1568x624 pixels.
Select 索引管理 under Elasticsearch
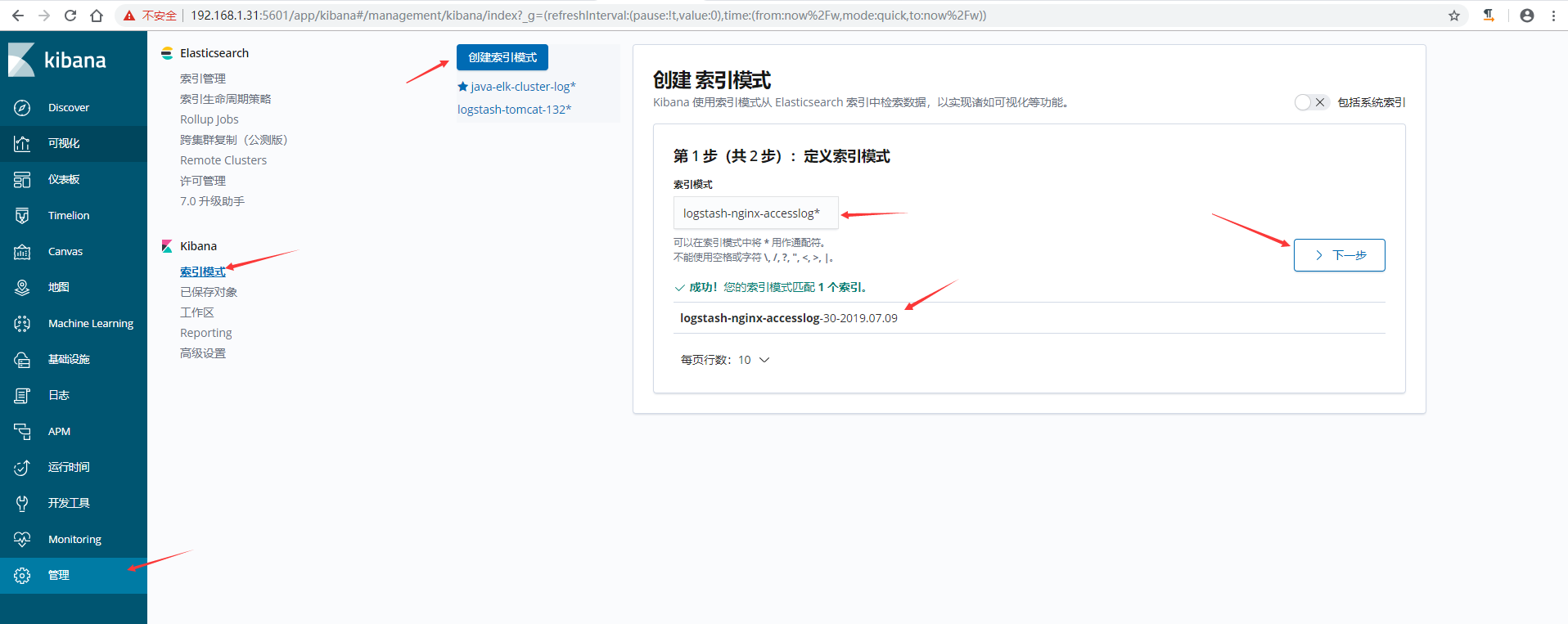coord(203,79)
